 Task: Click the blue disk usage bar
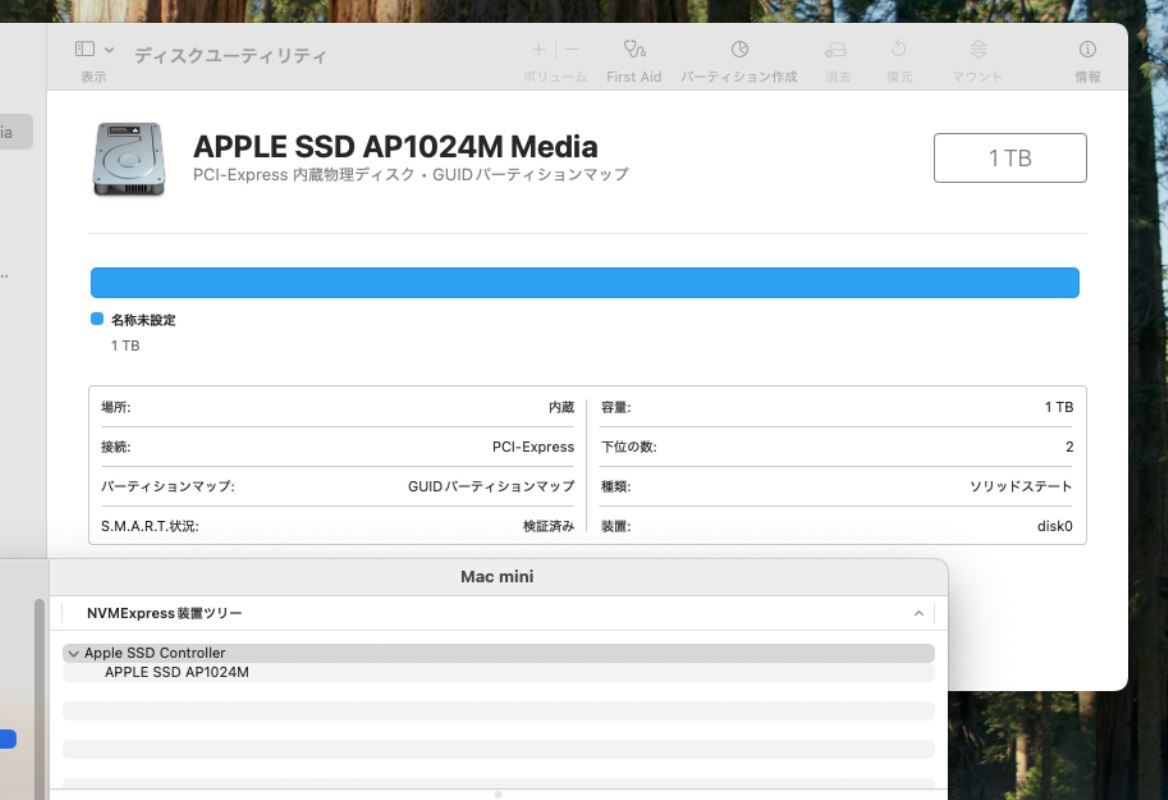pos(584,283)
